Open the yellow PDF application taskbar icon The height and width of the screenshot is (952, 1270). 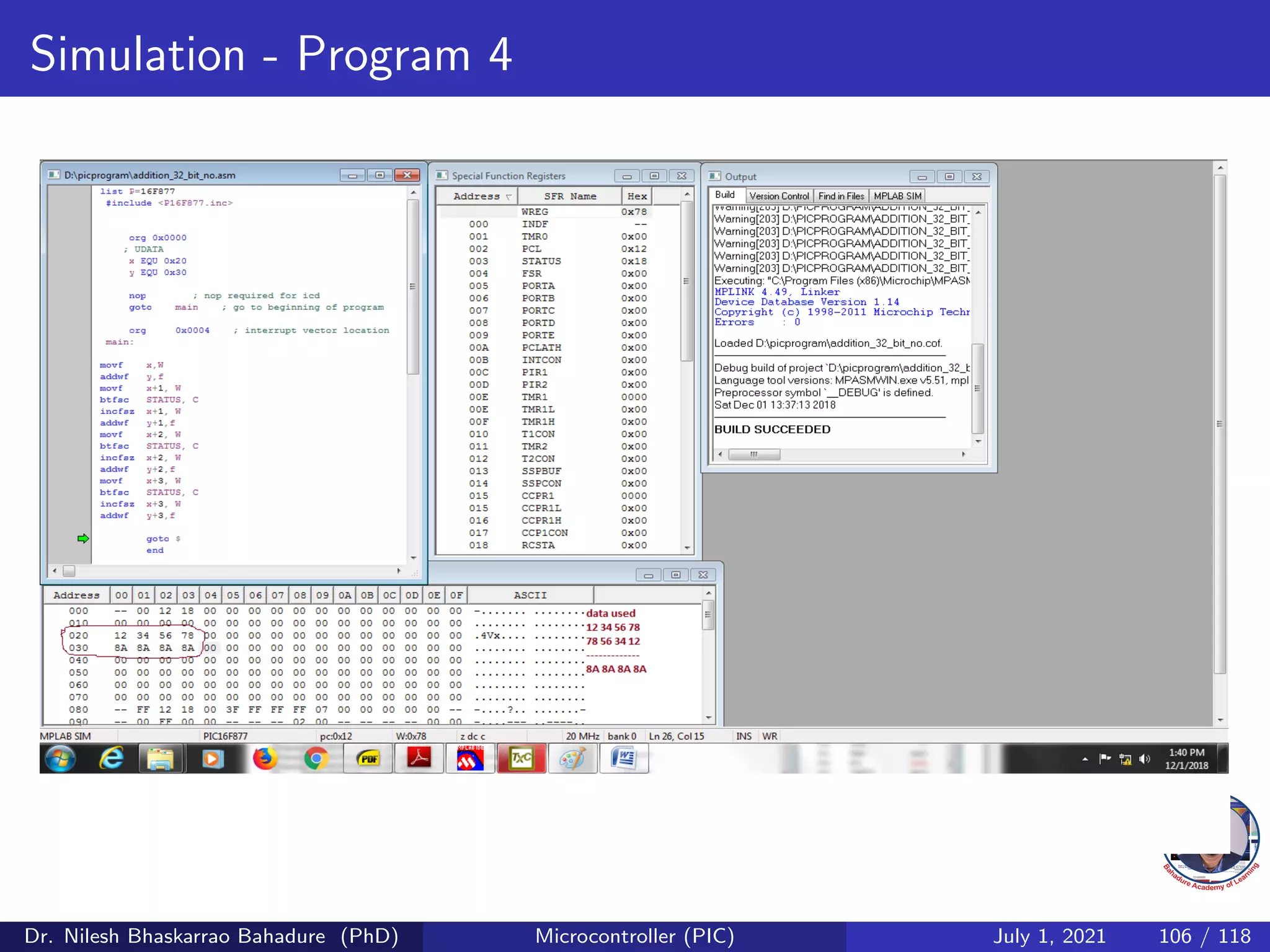pos(368,759)
